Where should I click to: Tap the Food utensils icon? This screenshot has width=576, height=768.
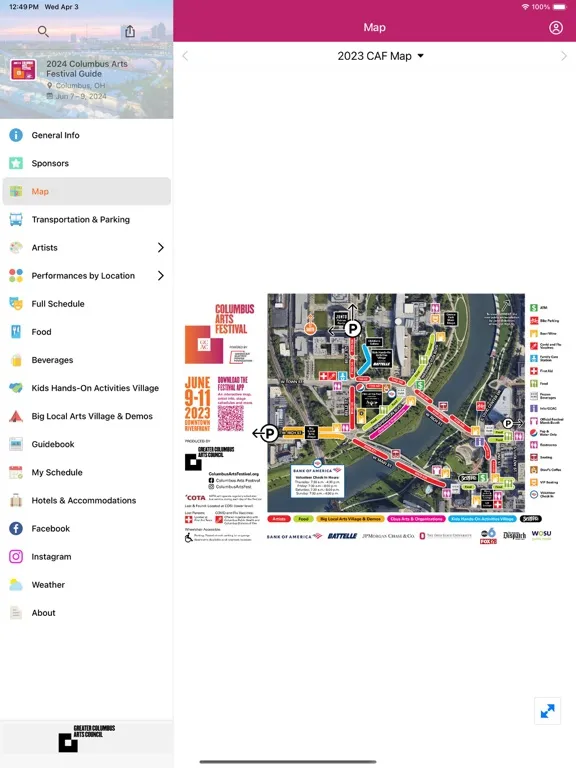[x=16, y=332]
